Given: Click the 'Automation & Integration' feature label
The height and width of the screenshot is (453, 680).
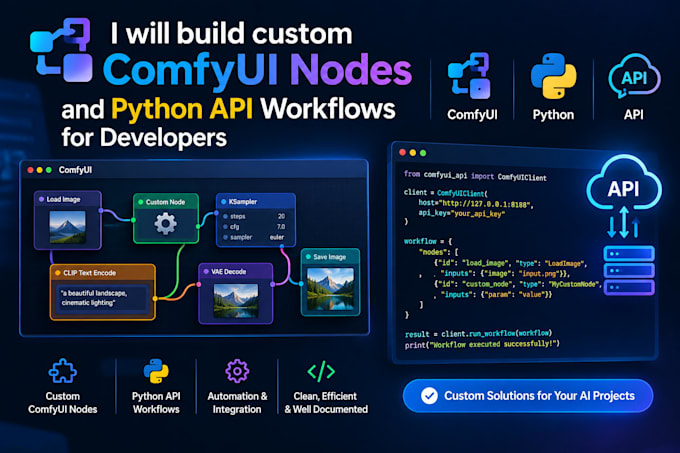Looking at the screenshot, I should point(237,403).
